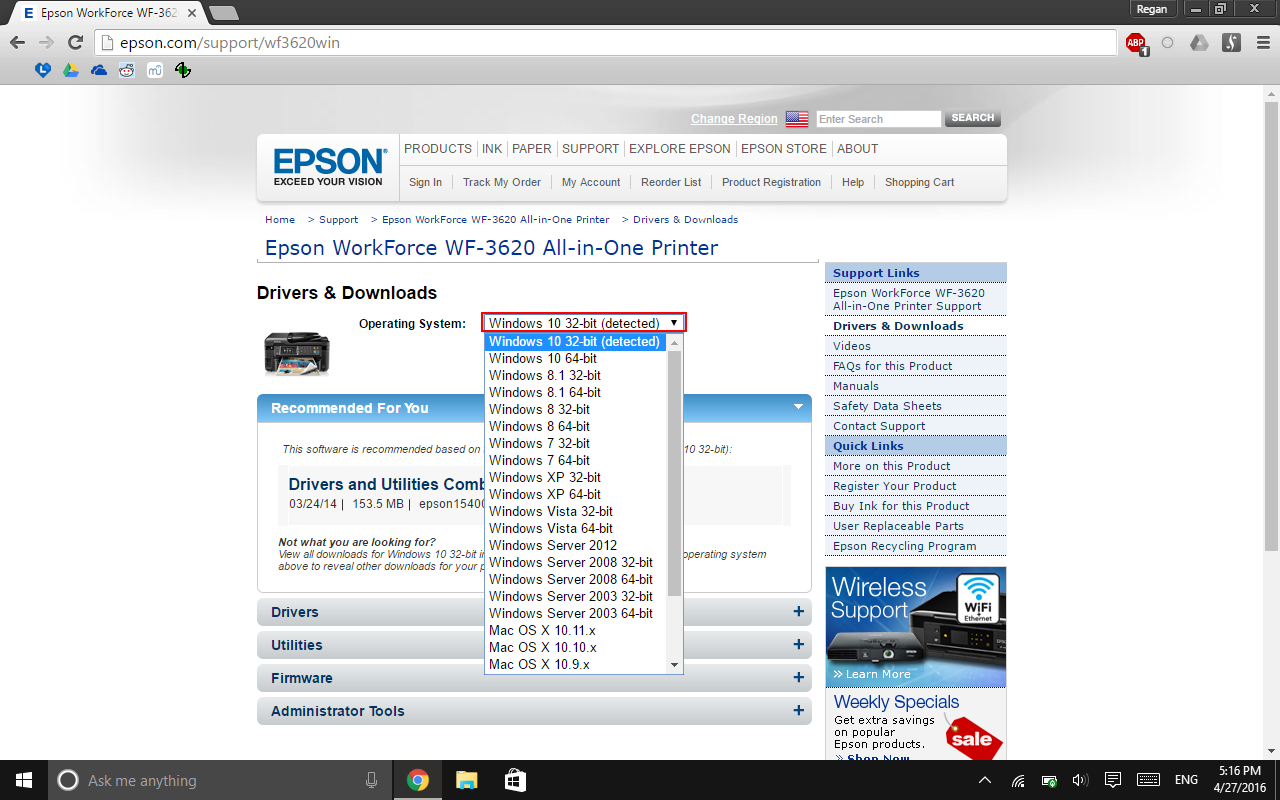The height and width of the screenshot is (800, 1280).
Task: Open the Windows Store taskbar icon
Action: (x=514, y=780)
